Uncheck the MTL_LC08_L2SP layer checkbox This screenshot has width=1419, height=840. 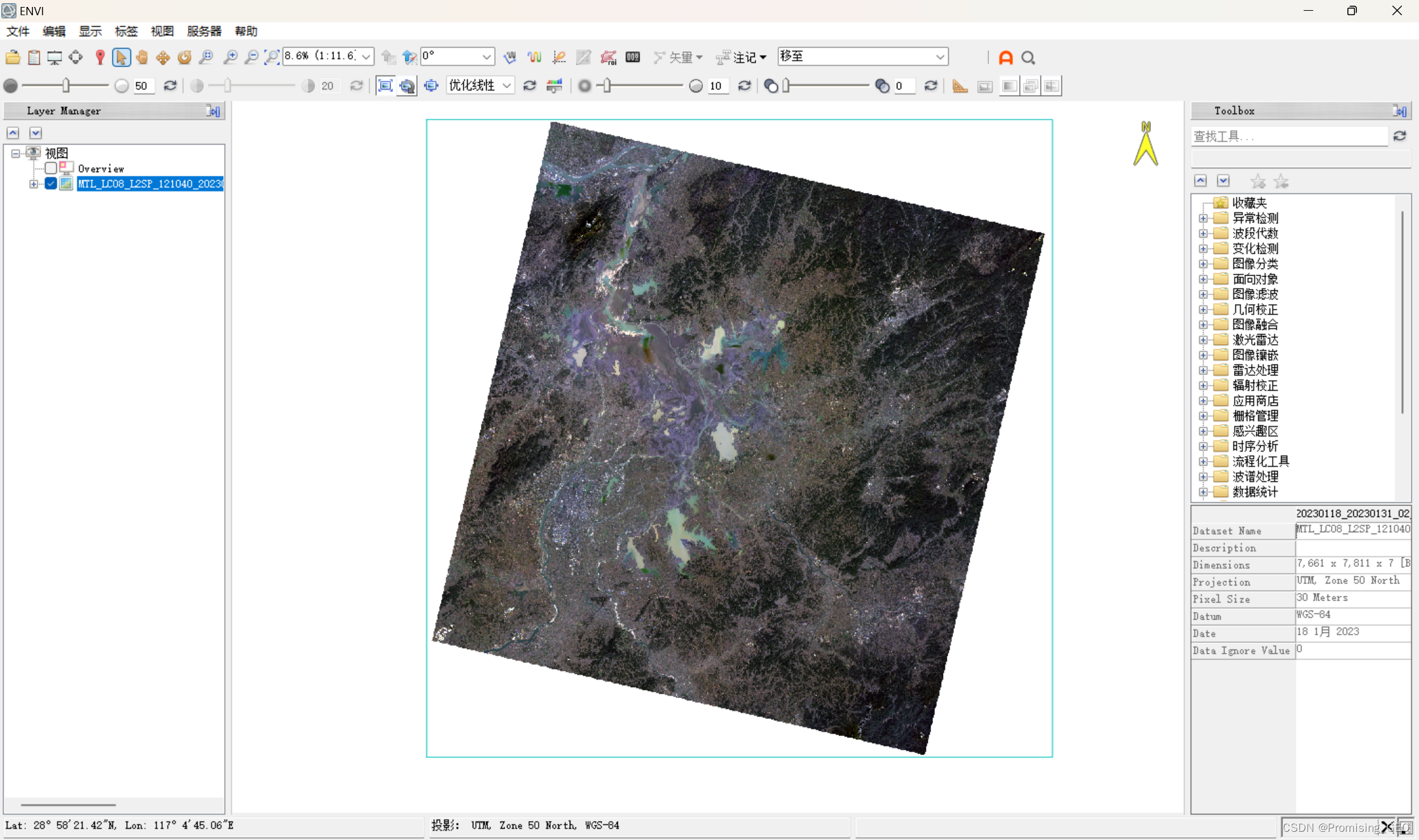click(x=51, y=184)
